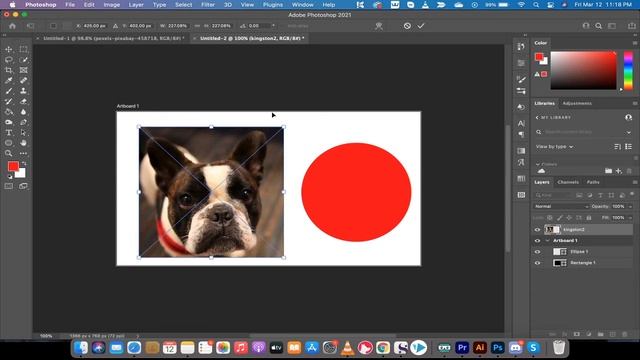Toggle layer filtering switch in Layers panel
Viewport: 640px width, 360px height.
coord(632,195)
